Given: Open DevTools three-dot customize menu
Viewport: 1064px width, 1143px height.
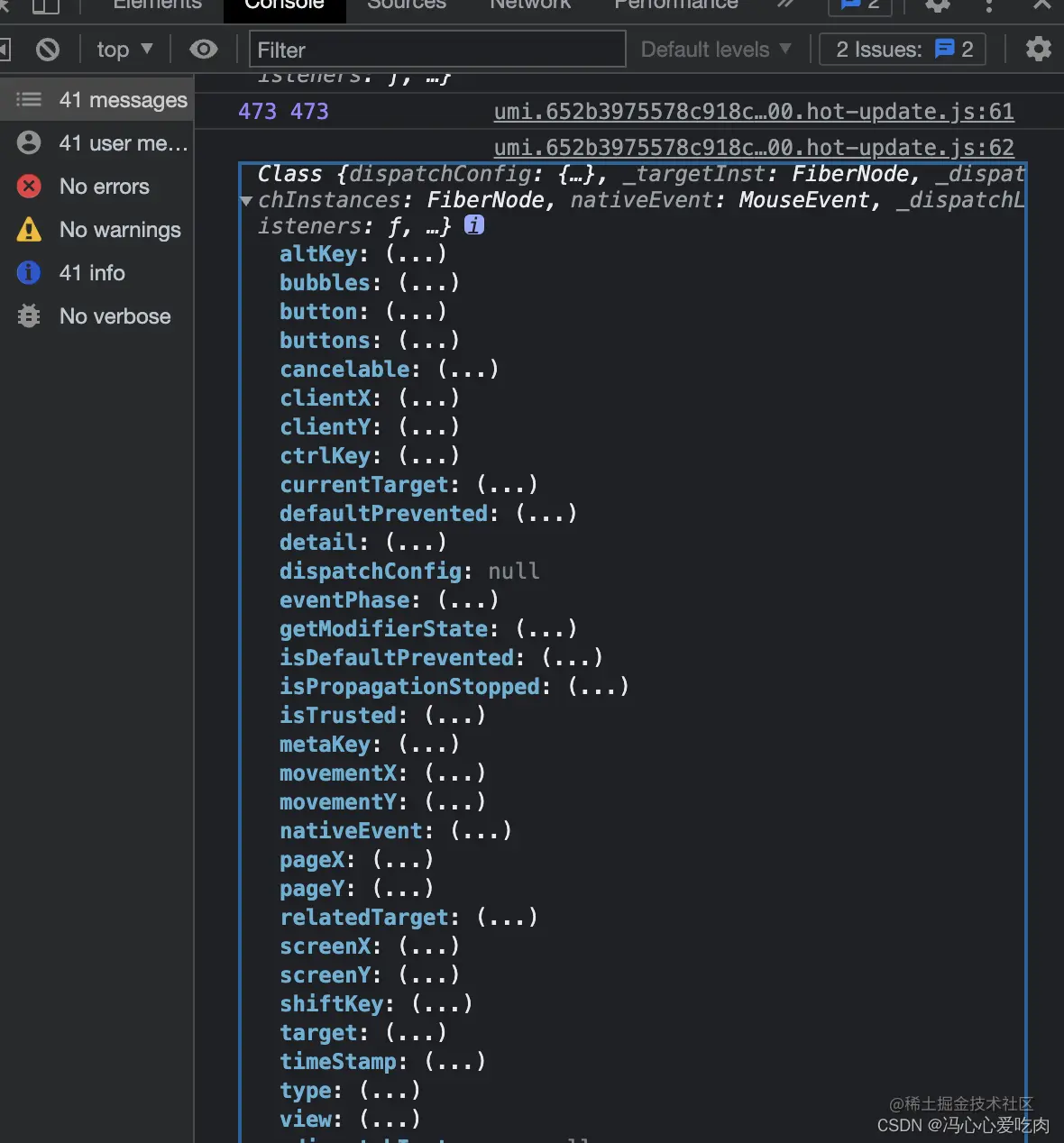Looking at the screenshot, I should 989,5.
